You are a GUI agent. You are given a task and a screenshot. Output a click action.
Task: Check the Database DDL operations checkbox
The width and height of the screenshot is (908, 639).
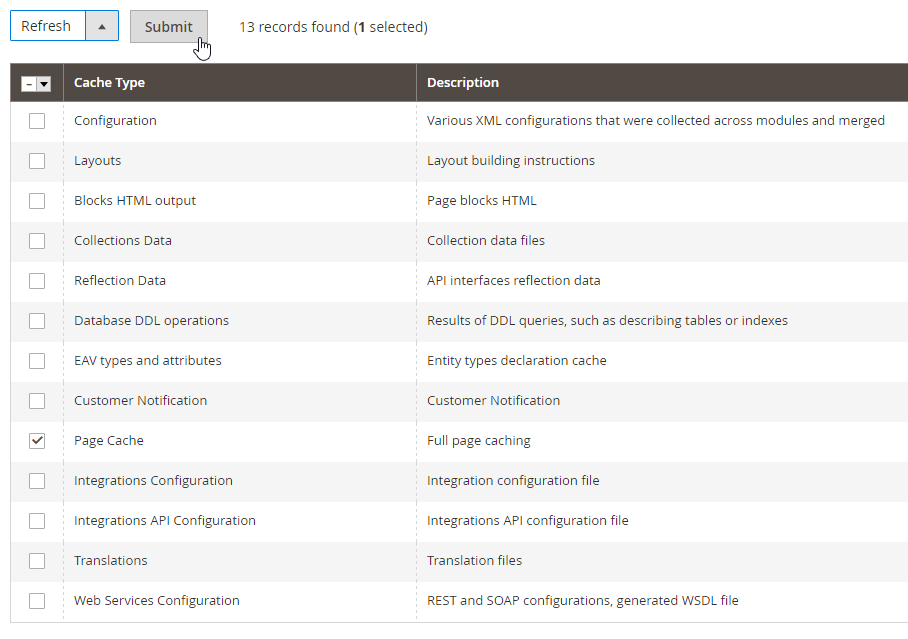pyautogui.click(x=37, y=320)
